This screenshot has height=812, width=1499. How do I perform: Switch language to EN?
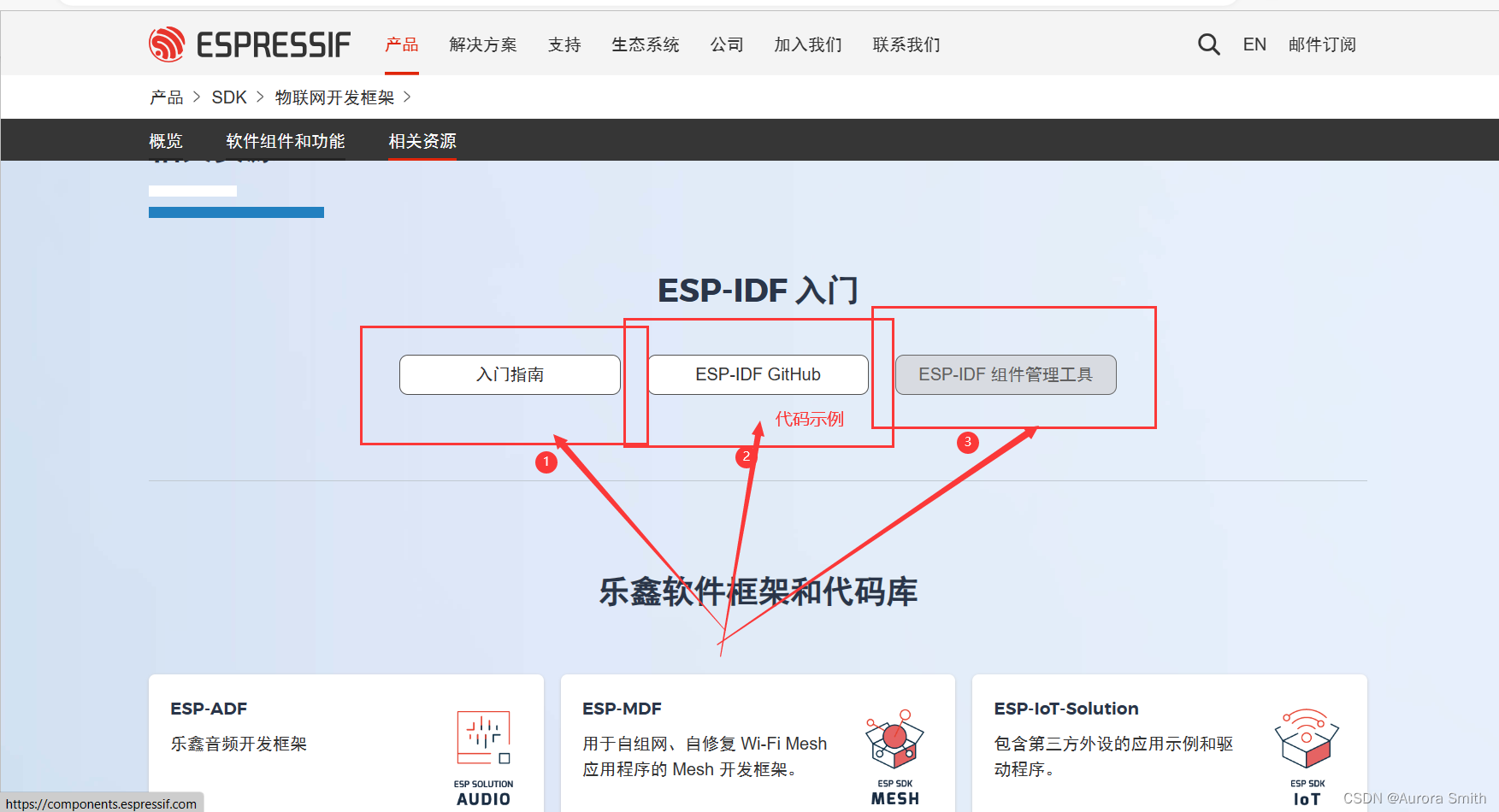pos(1254,44)
